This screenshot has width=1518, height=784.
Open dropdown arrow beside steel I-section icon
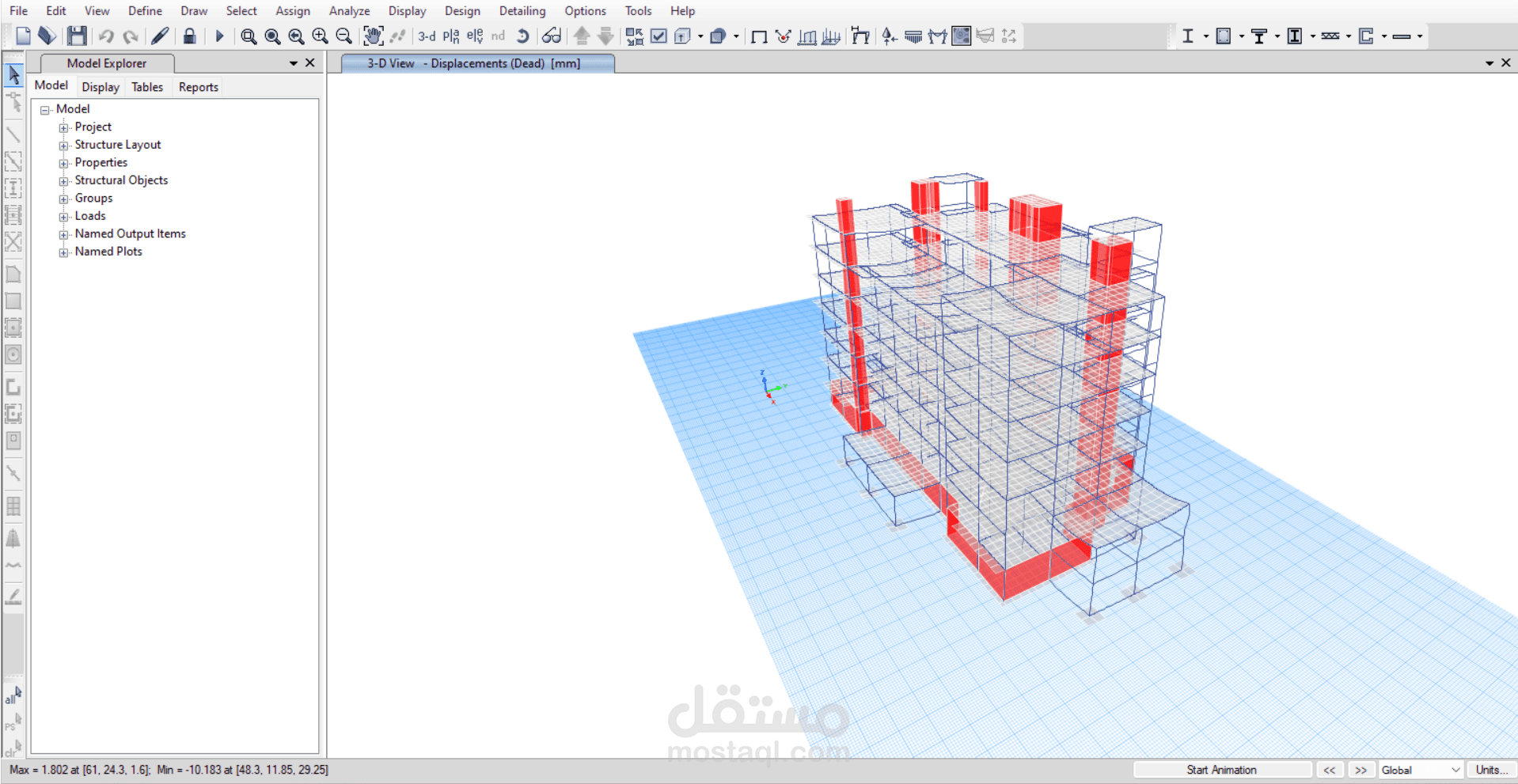1205,36
